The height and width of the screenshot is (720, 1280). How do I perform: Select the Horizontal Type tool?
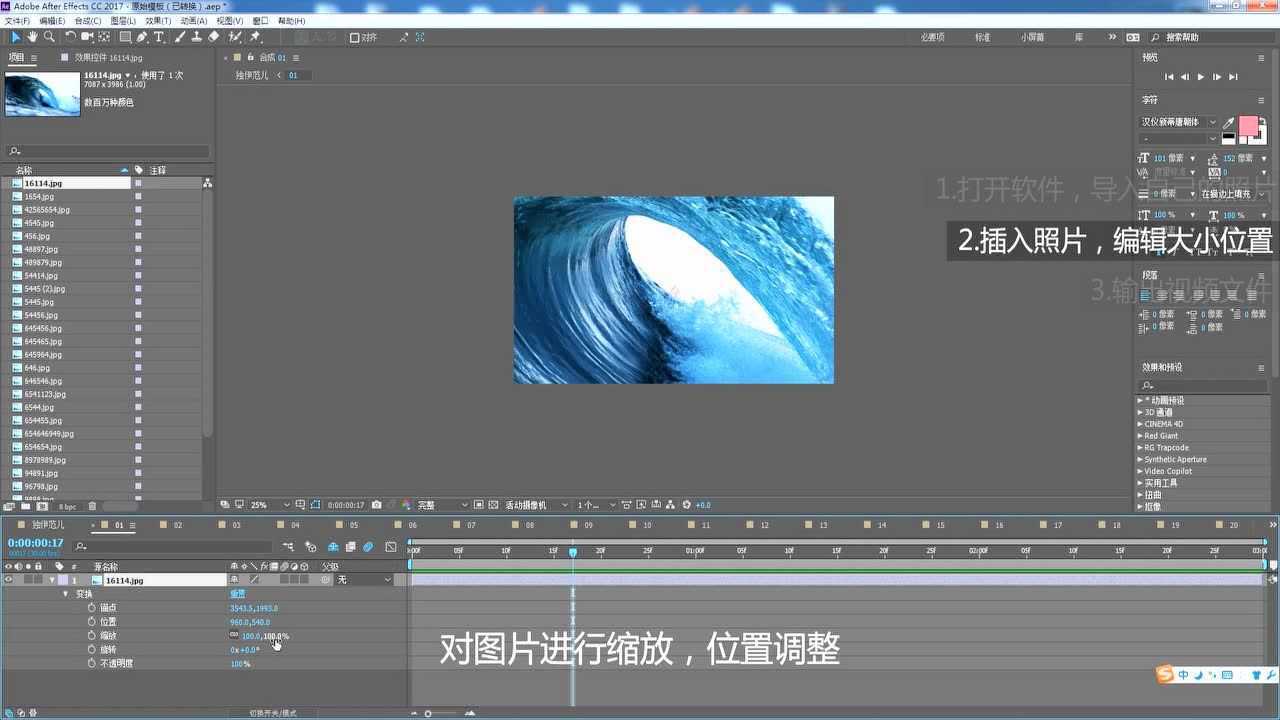[x=158, y=37]
